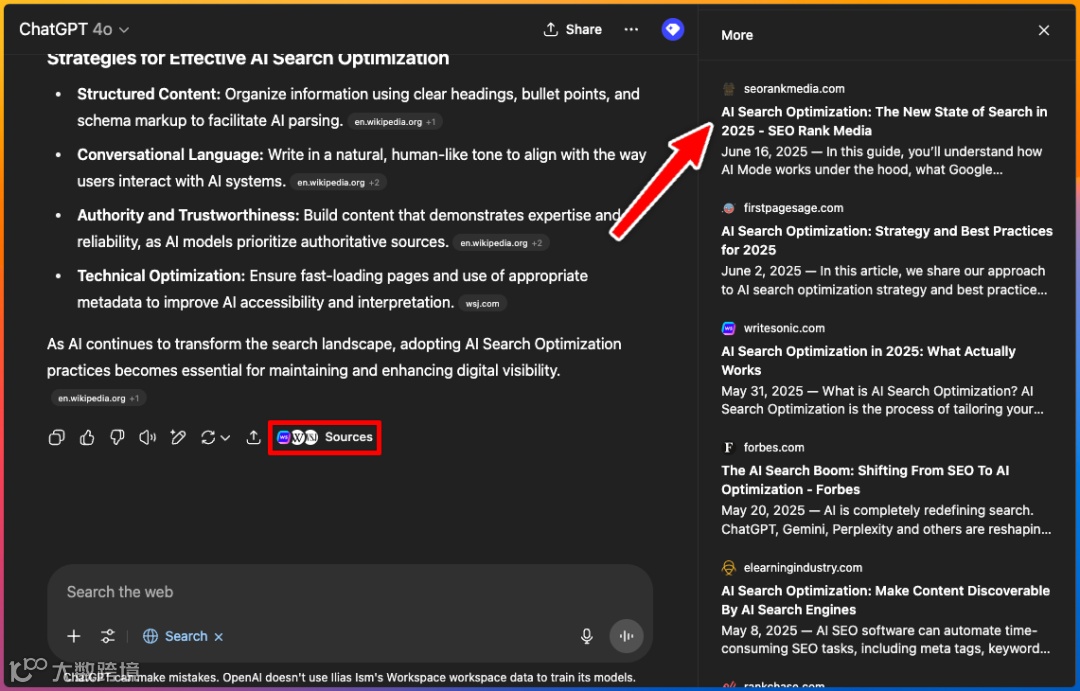Click the firstpagesage.com favicon
Image resolution: width=1080 pixels, height=691 pixels.
coord(728,208)
